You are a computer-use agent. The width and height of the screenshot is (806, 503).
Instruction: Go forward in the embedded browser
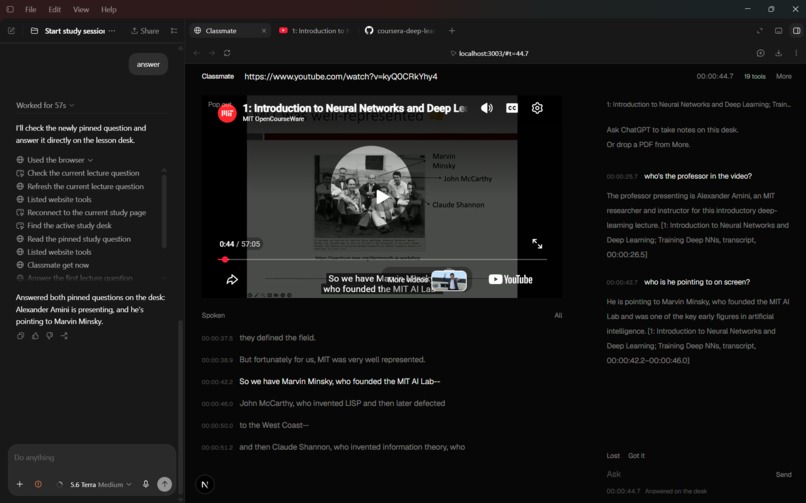(x=212, y=53)
